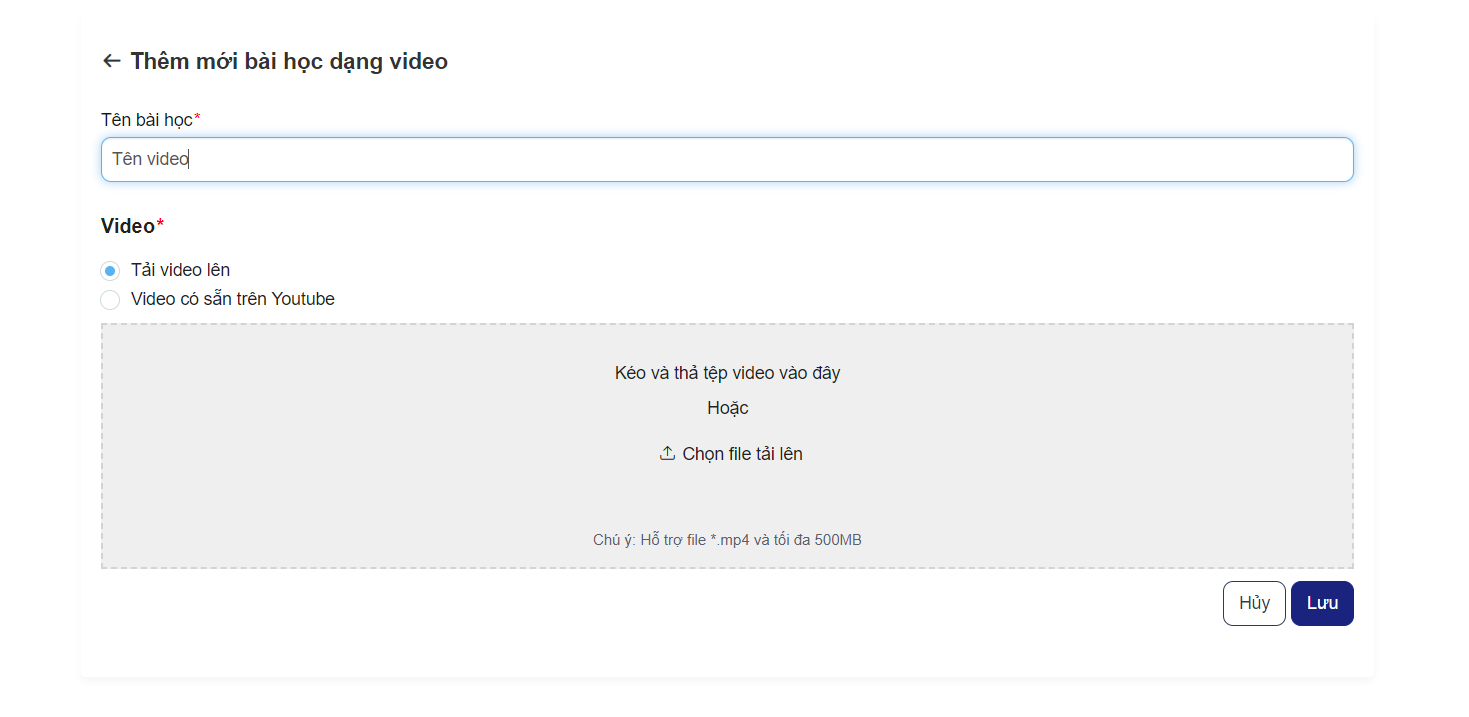Screen dimensions: 1469x717
Task: Click the 'Kéo và thả tệp video vào đây' text
Action: coord(727,373)
